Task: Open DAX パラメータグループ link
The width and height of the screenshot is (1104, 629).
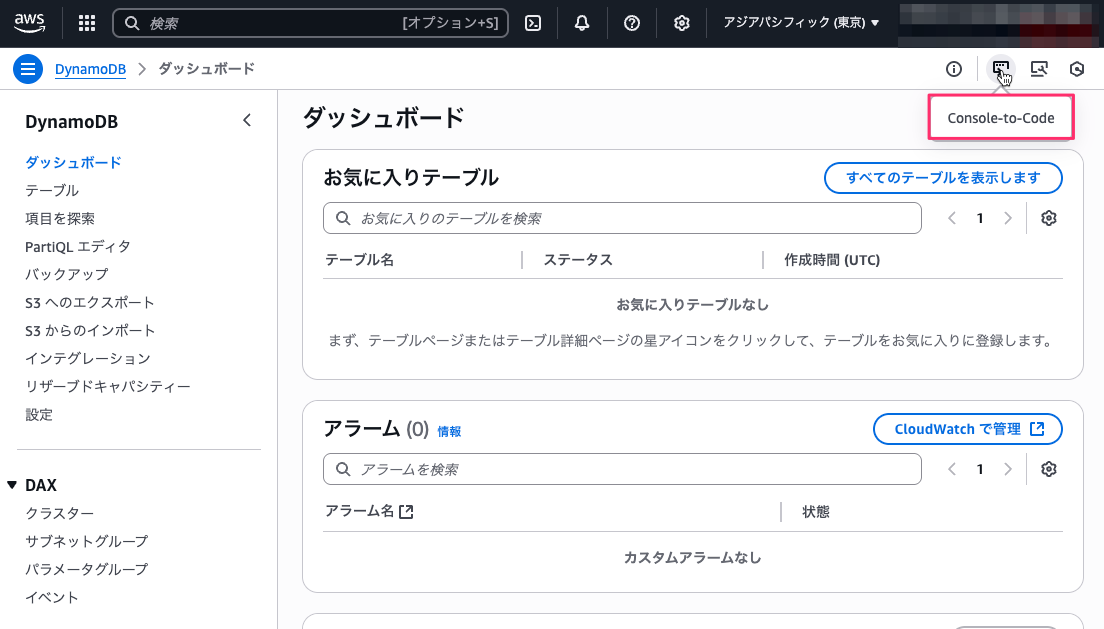Action: pyautogui.click(x=87, y=569)
